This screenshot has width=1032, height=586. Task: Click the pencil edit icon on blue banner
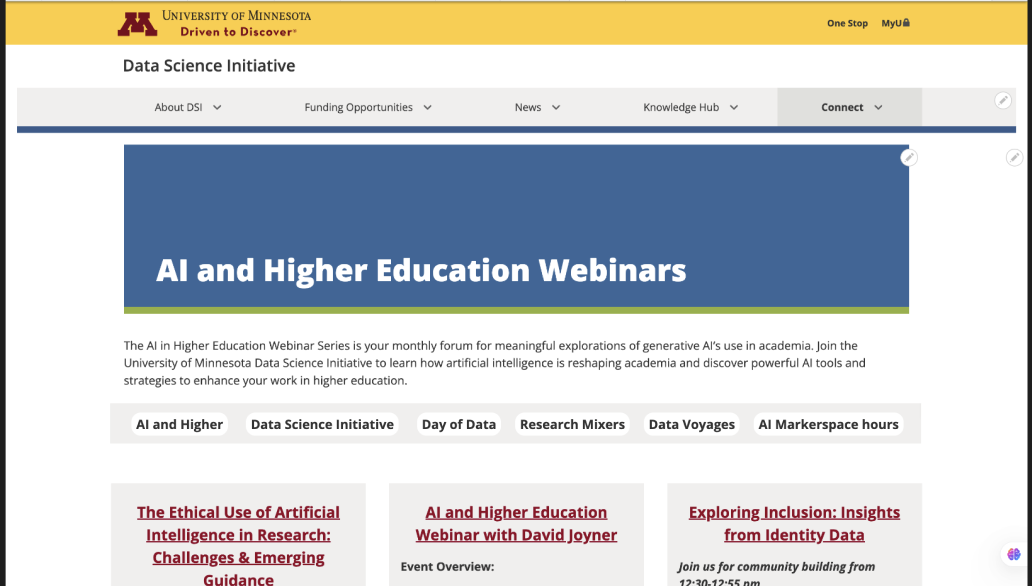click(908, 157)
